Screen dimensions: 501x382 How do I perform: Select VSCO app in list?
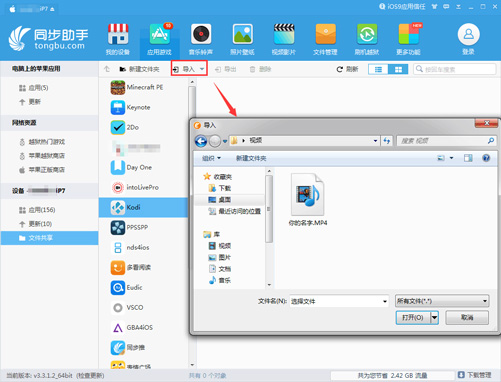click(x=143, y=307)
